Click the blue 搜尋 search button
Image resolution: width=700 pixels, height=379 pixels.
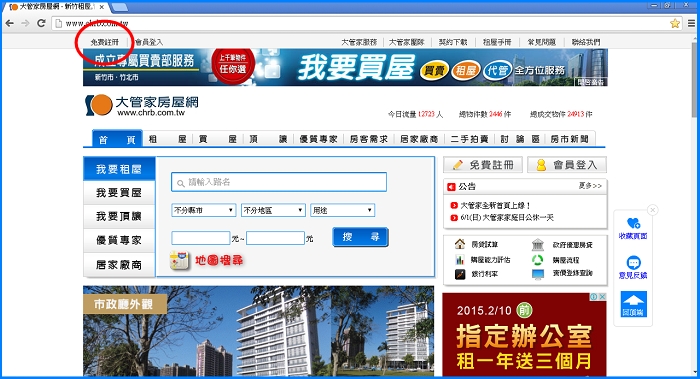pyautogui.click(x=360, y=237)
